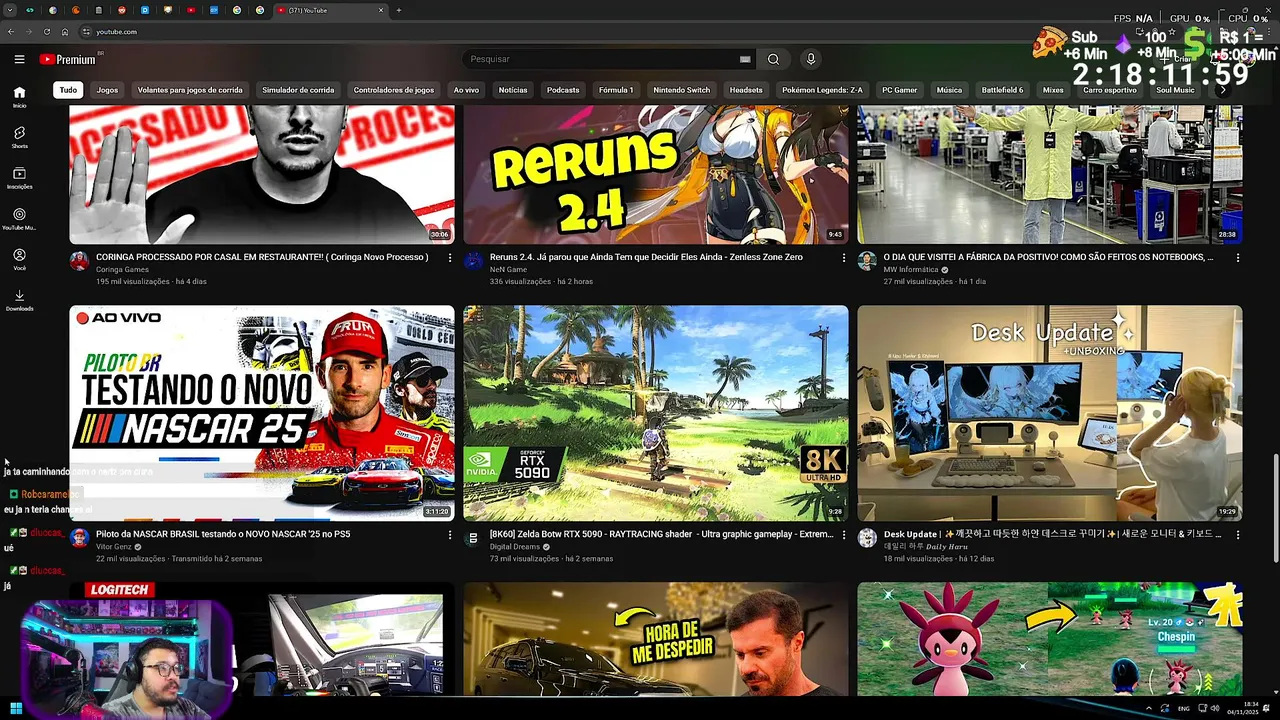
Task: Select the Ao vivo chip
Action: [466, 90]
